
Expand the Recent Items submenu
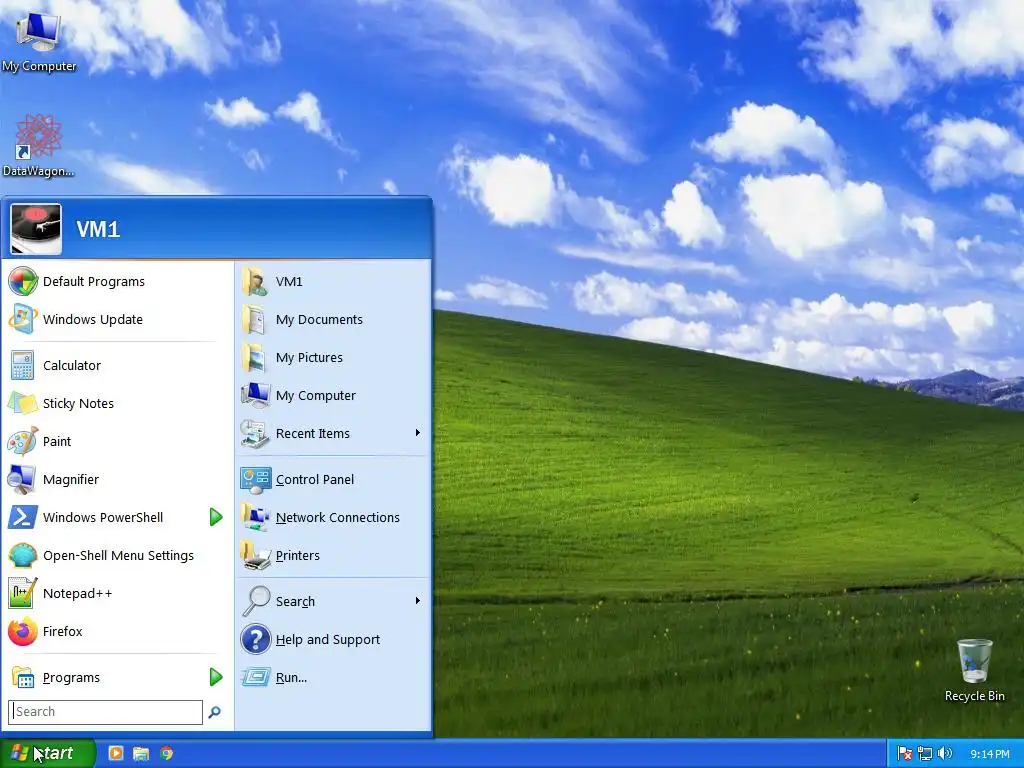coord(332,433)
